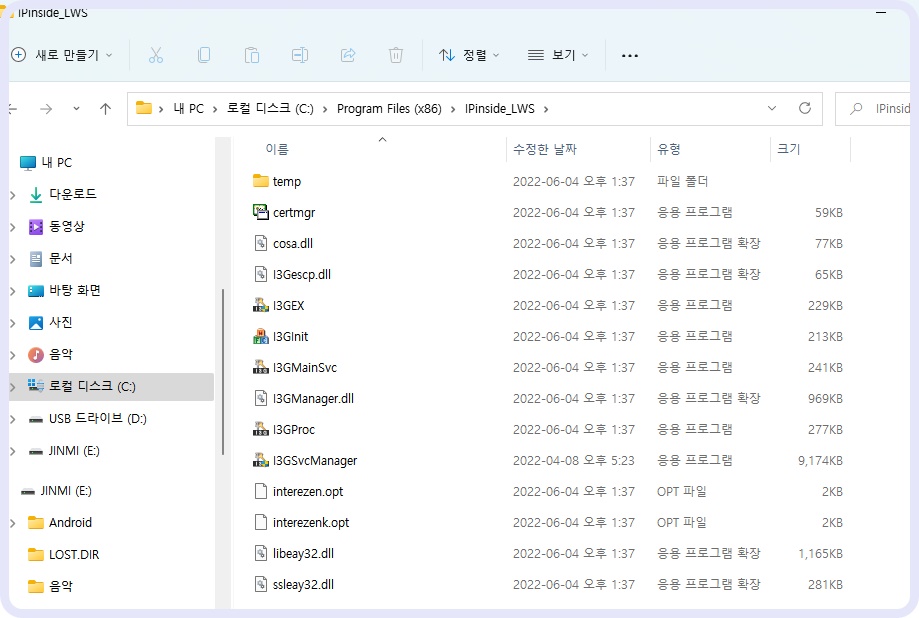Click the 내 PC breadcrumb
This screenshot has height=618, width=919.
point(189,109)
